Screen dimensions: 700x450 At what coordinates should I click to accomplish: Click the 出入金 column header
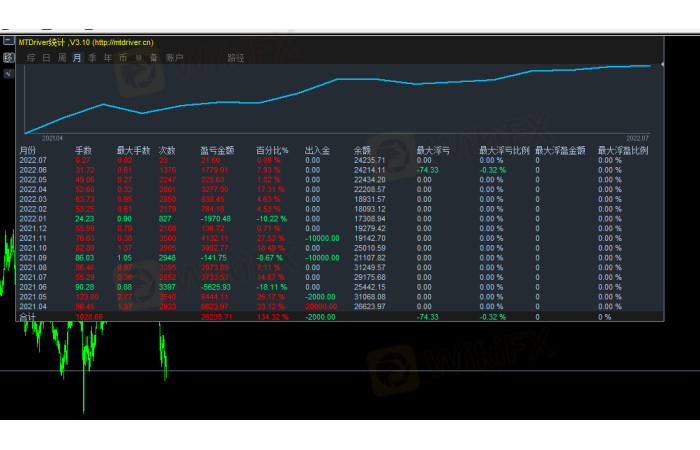coord(317,150)
